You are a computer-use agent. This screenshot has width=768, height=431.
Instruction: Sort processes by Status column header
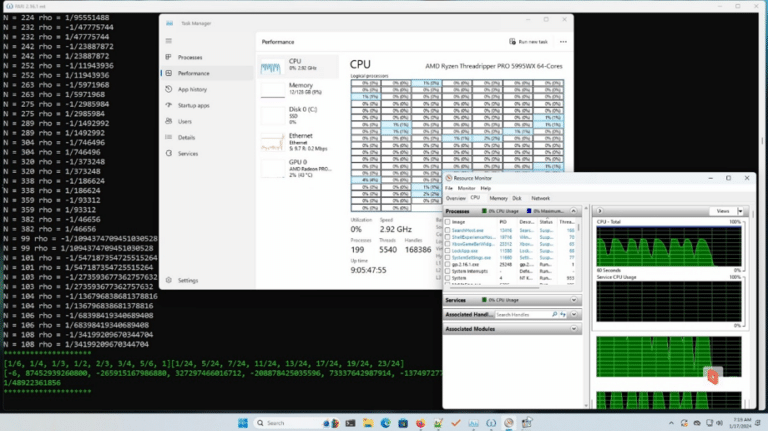point(546,222)
